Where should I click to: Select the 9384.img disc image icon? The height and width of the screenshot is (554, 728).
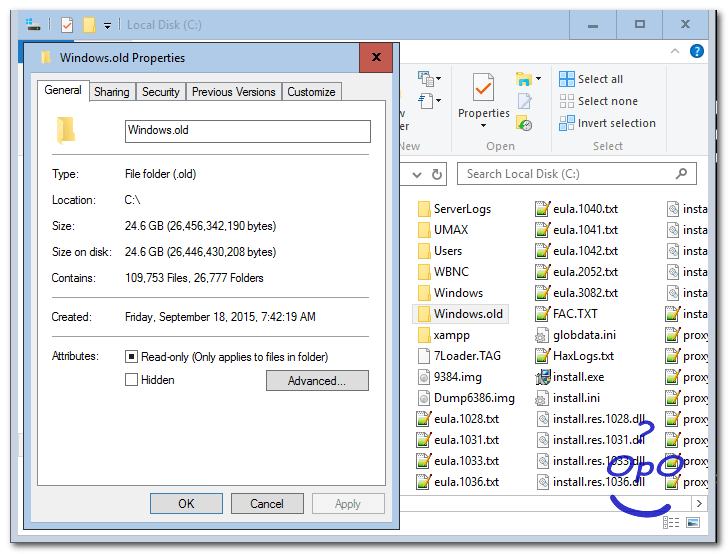(x=423, y=377)
